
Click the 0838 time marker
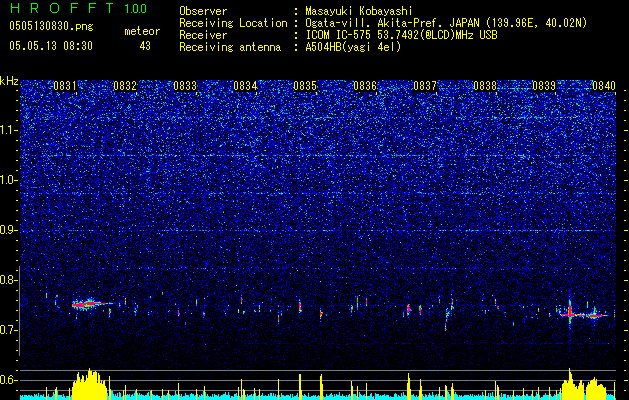click(x=485, y=86)
